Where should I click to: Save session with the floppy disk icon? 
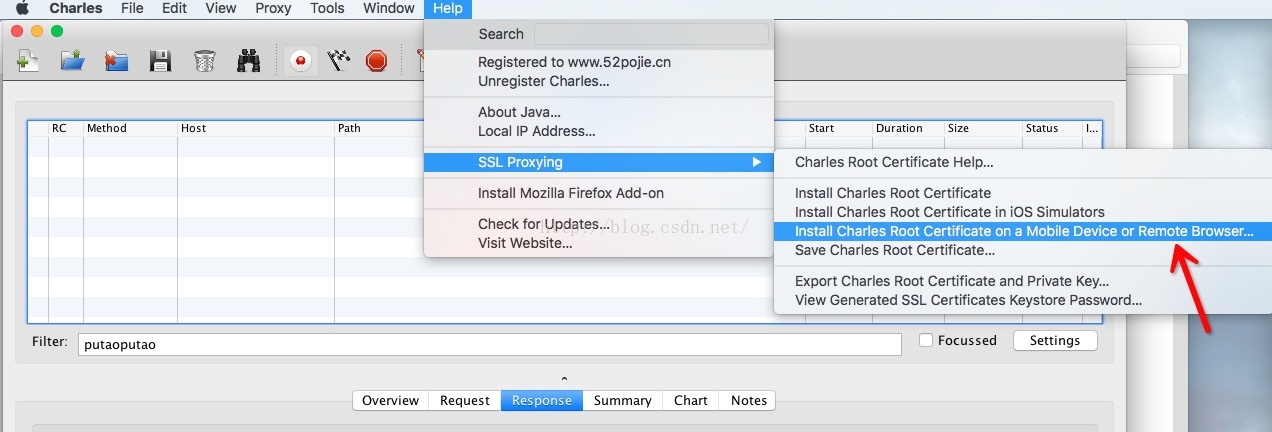coord(160,61)
